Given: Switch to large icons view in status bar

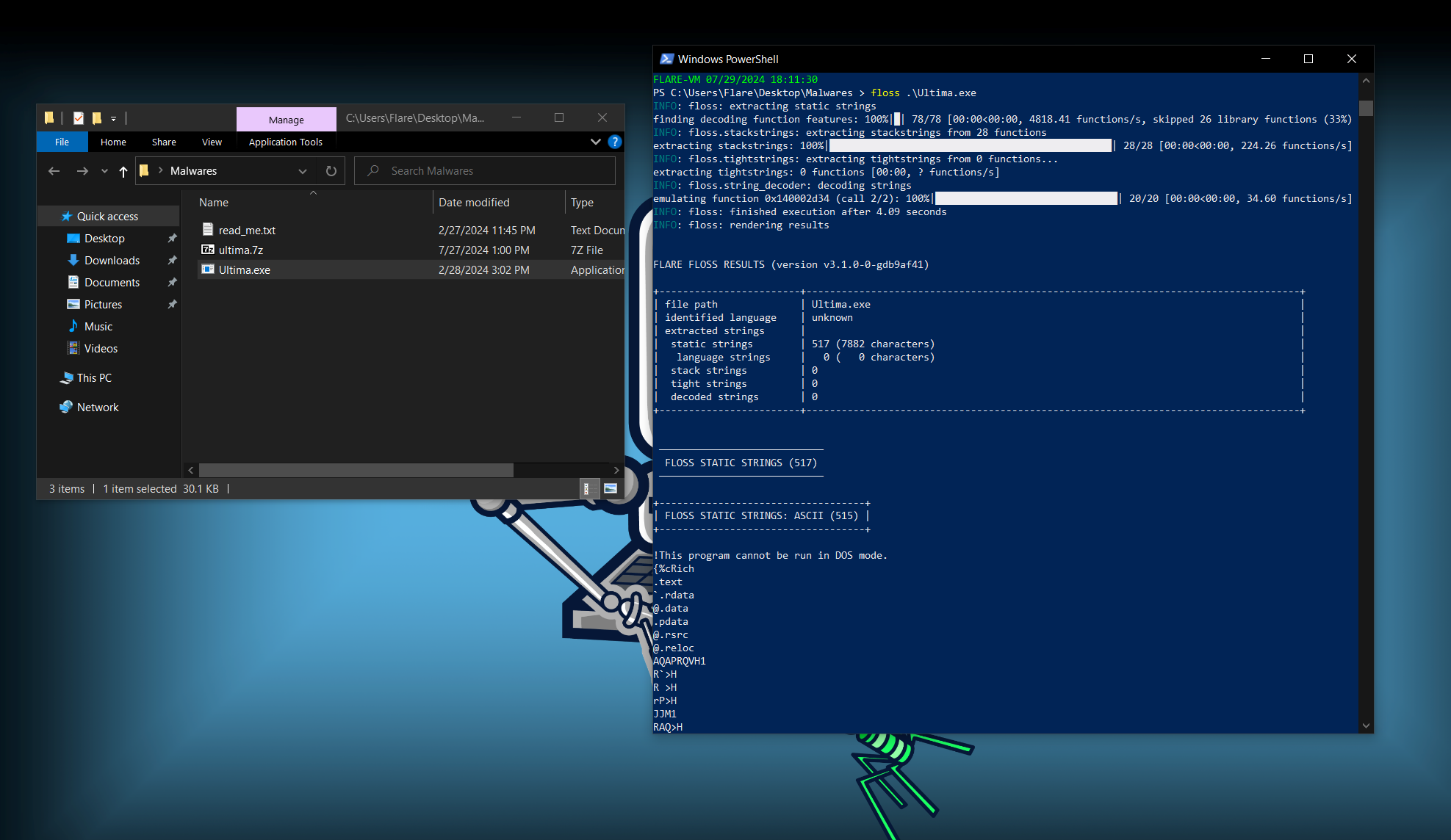Looking at the screenshot, I should 611,488.
